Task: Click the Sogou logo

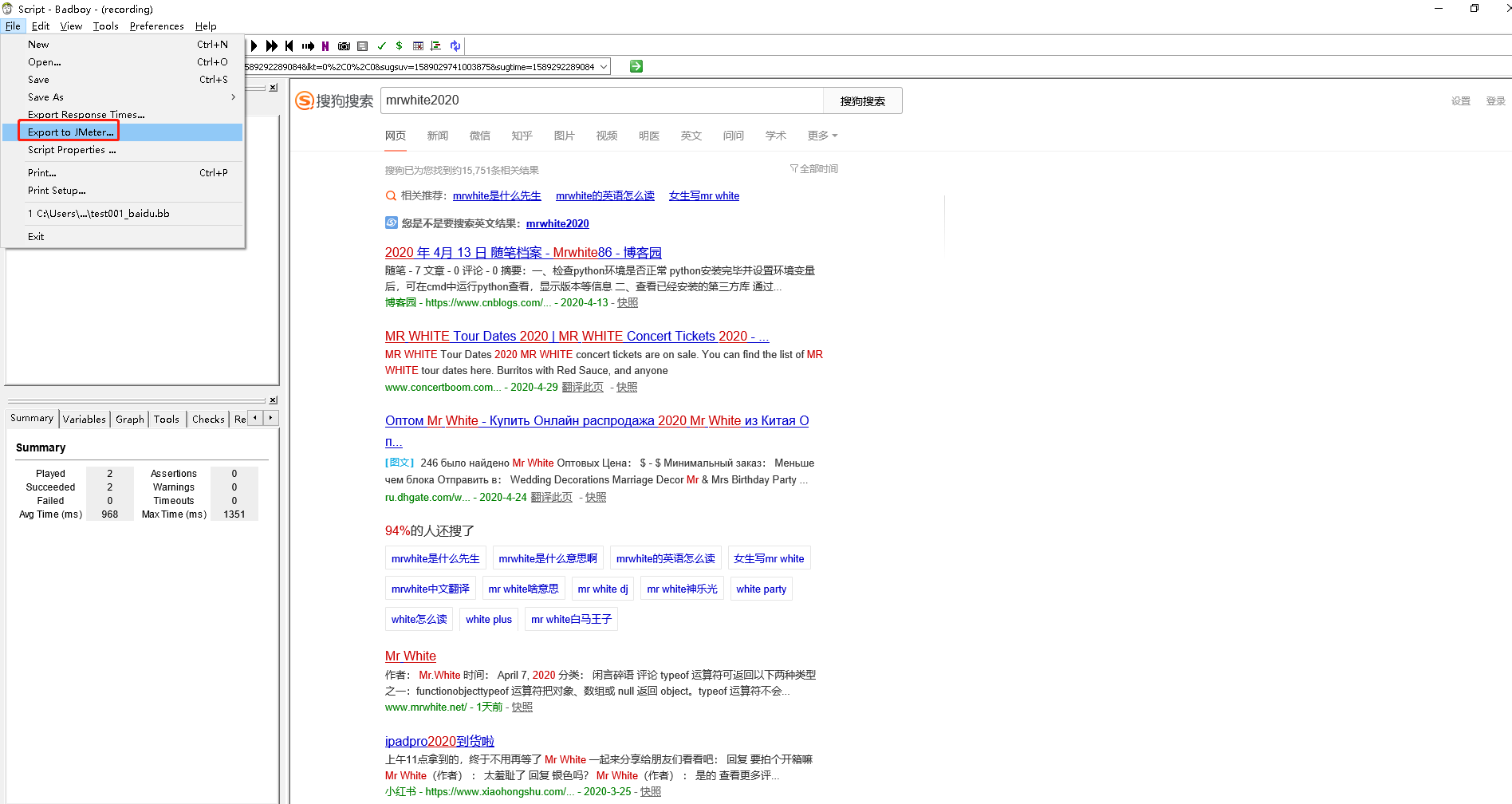Action: pyautogui.click(x=334, y=100)
